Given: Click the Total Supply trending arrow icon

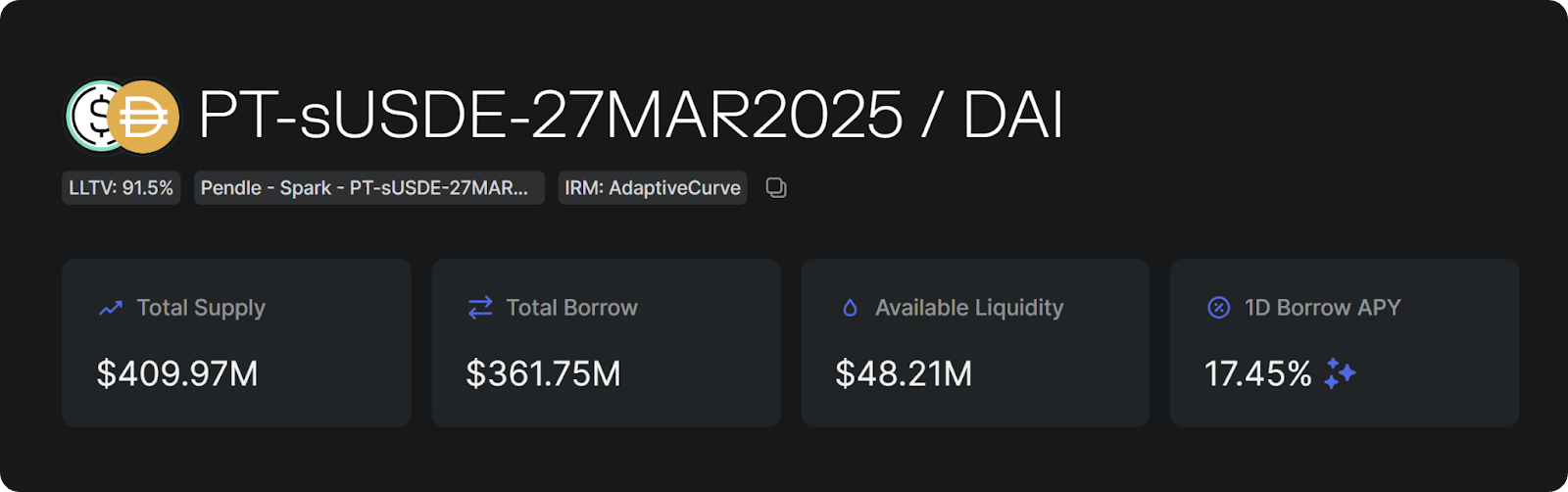Looking at the screenshot, I should [x=111, y=308].
